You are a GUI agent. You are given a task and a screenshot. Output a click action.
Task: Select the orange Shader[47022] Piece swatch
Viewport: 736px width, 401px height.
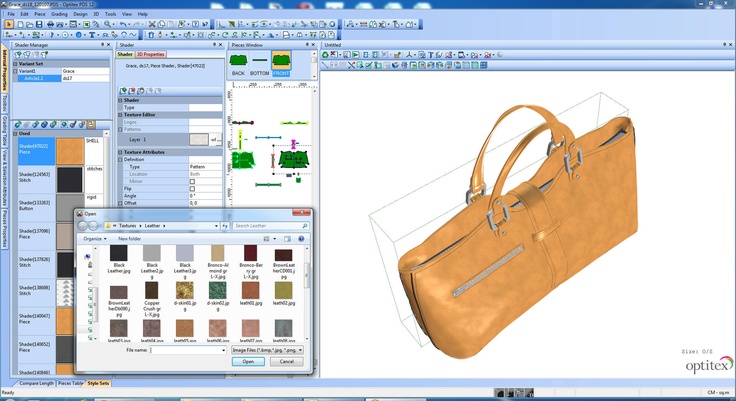click(70, 151)
